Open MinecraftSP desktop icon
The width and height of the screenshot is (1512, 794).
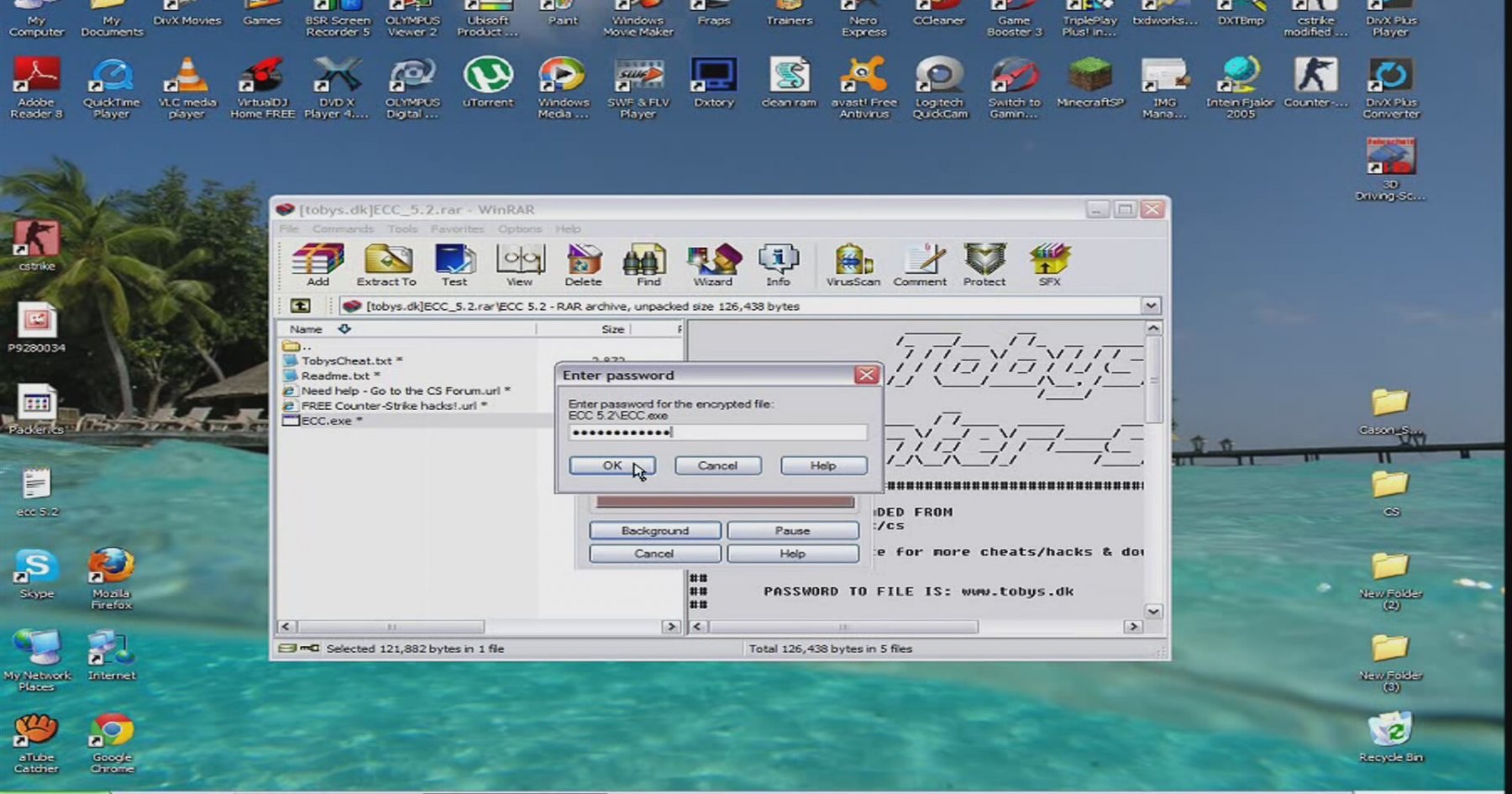click(1090, 82)
